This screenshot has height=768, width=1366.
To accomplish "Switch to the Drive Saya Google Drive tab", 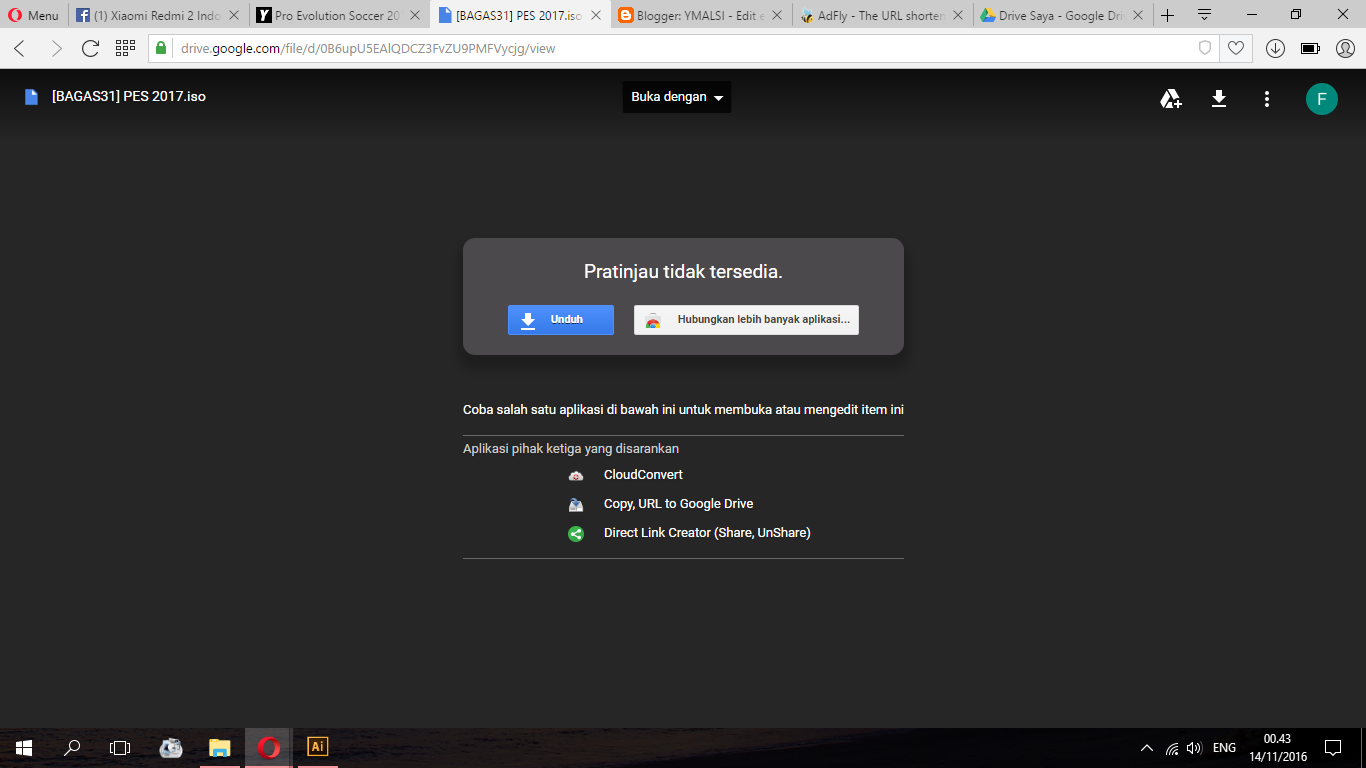I will click(x=1062, y=15).
